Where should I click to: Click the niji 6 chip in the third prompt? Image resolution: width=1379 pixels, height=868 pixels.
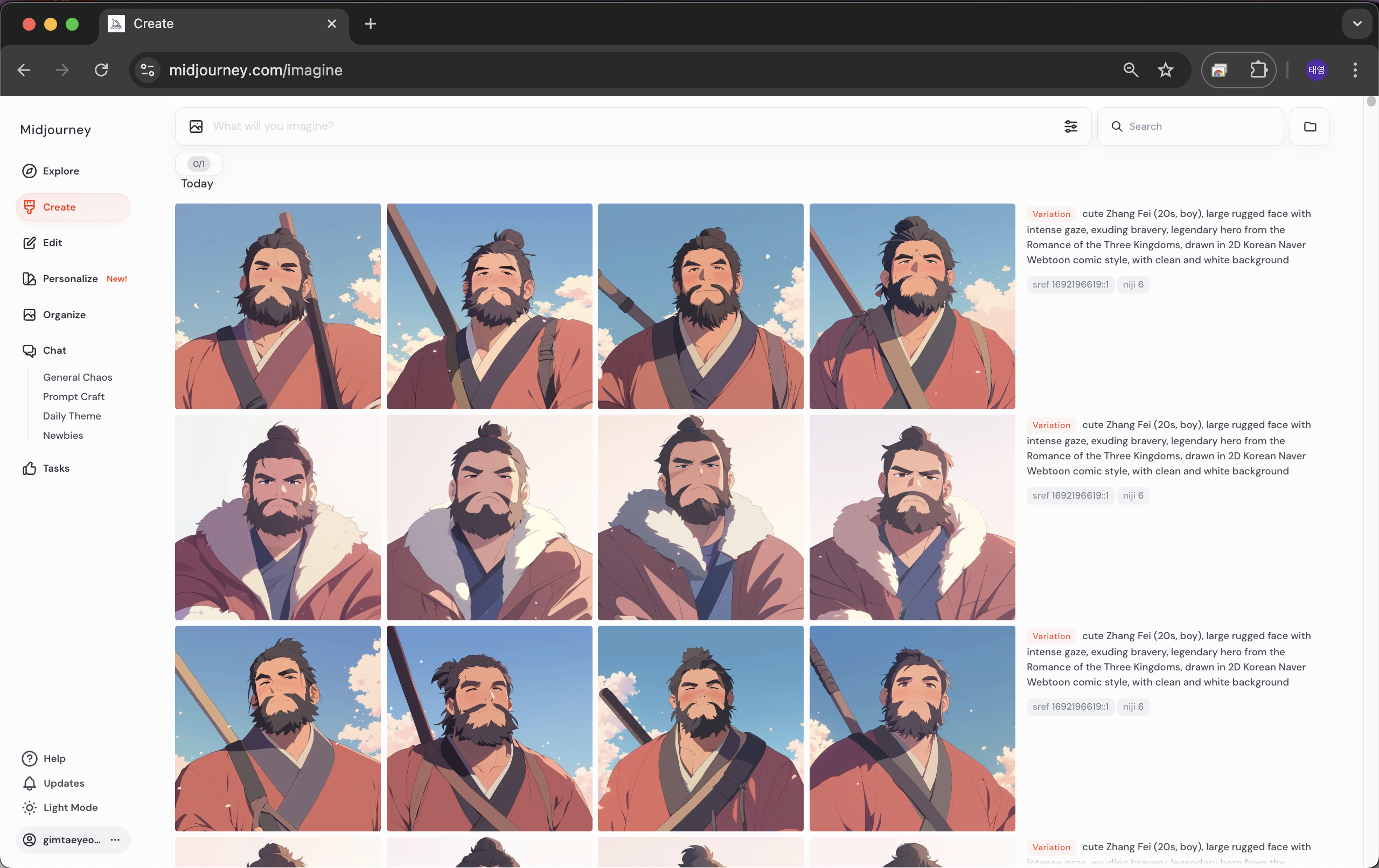1133,707
